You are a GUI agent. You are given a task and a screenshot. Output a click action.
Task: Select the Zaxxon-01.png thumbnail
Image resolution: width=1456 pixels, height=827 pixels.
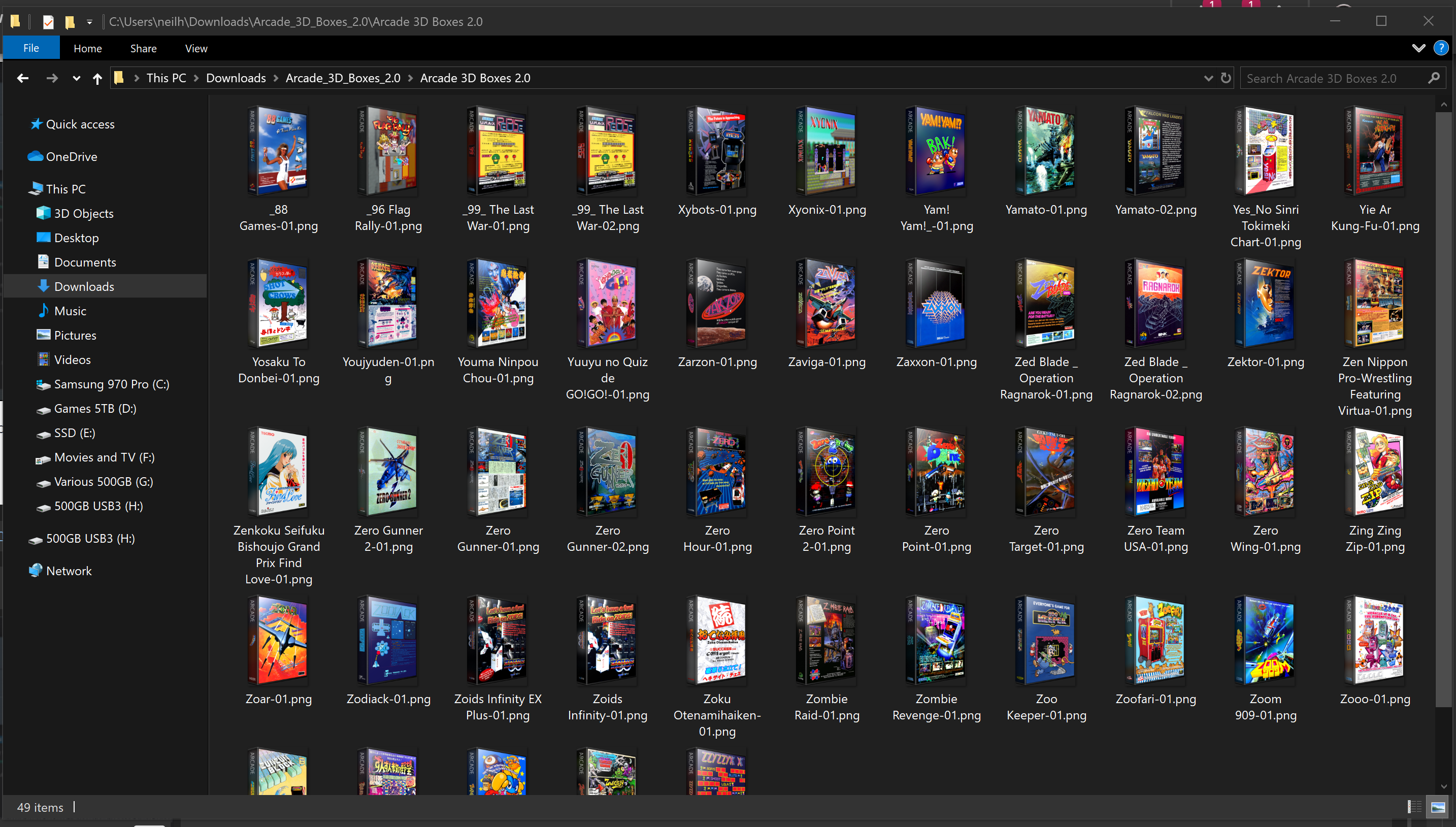coord(937,303)
